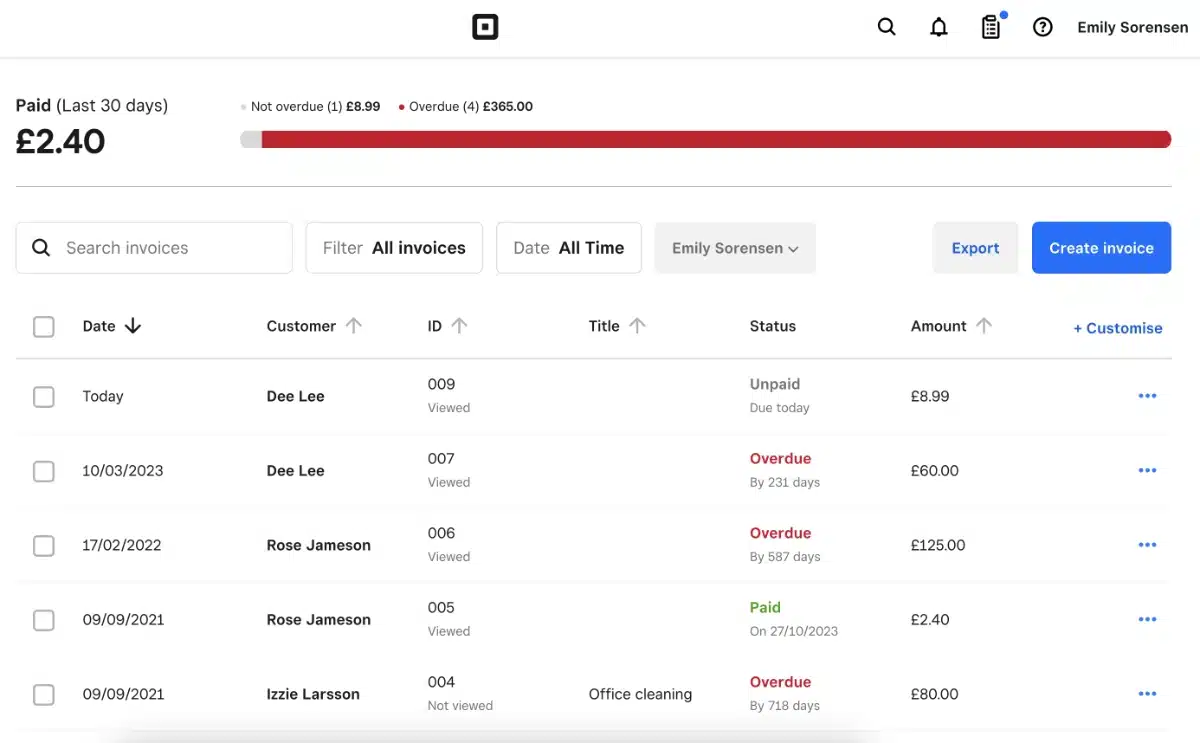
Task: Open the notifications bell icon
Action: pos(939,27)
